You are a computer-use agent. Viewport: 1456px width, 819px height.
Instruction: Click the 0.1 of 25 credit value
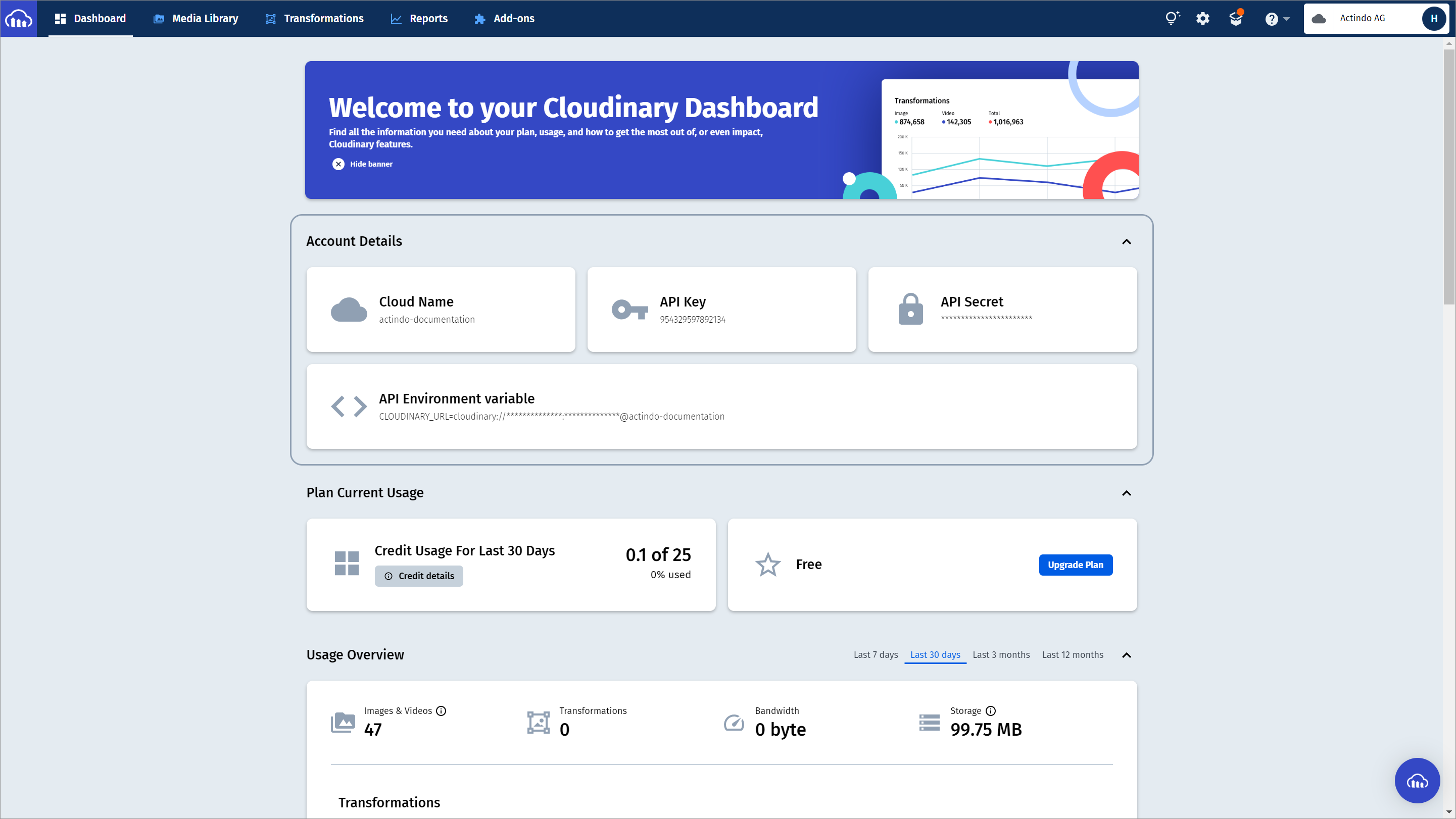658,554
